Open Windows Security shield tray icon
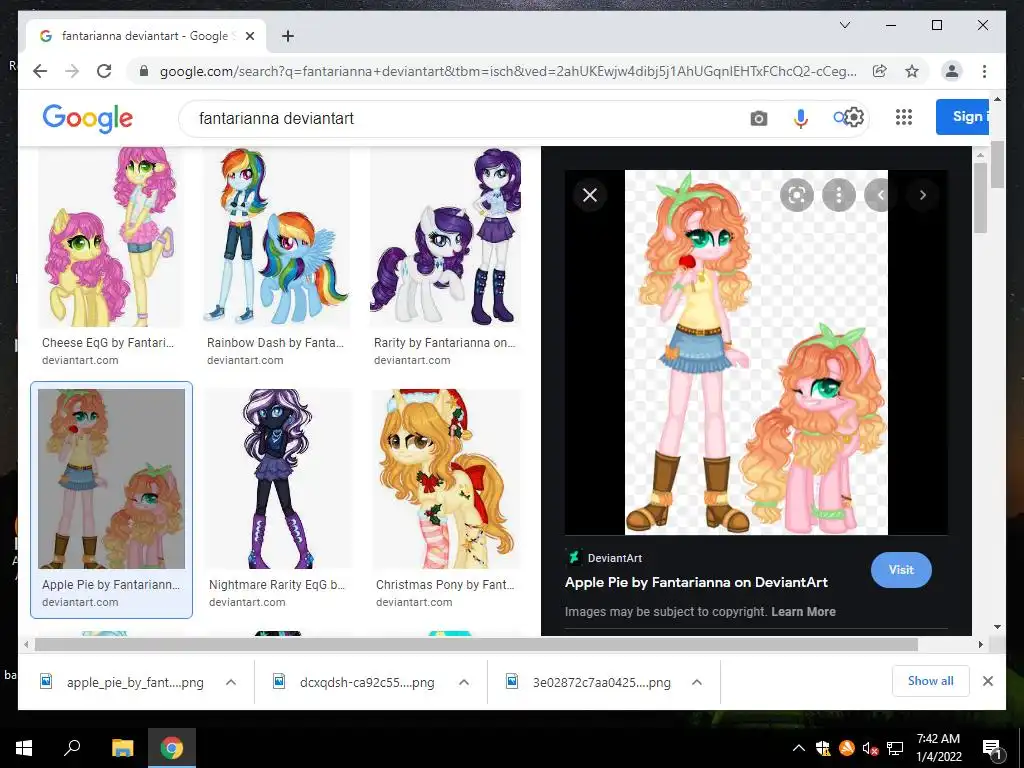Viewport: 1024px width, 768px height. (x=823, y=748)
